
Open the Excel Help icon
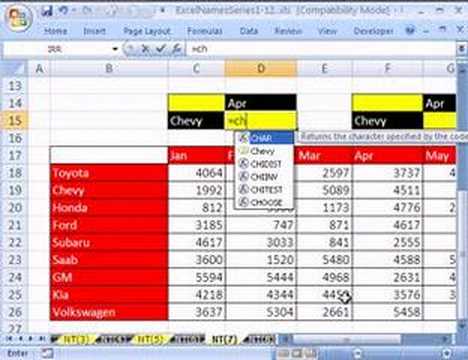coord(410,31)
